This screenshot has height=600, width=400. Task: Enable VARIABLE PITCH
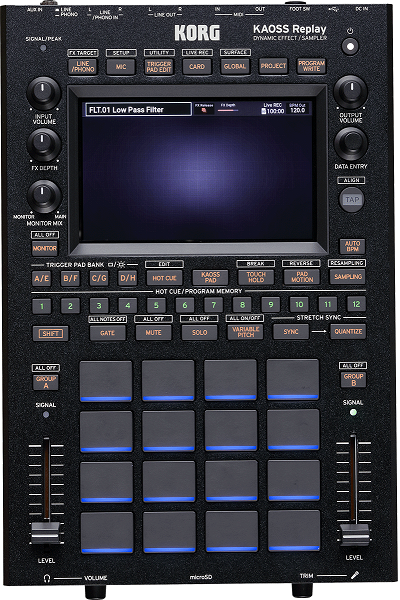click(x=245, y=332)
